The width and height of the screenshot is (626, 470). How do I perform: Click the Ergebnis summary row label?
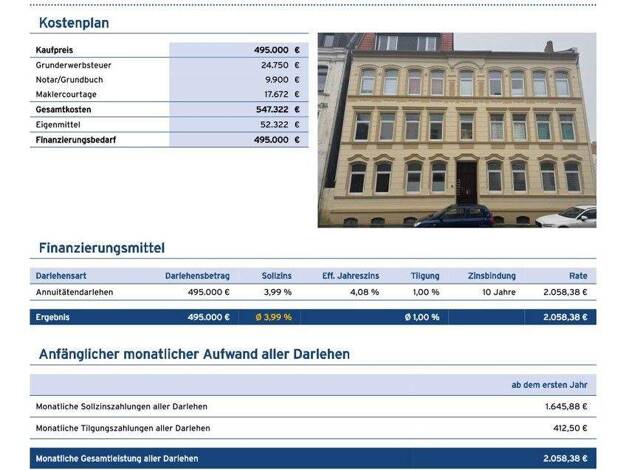tap(52, 317)
